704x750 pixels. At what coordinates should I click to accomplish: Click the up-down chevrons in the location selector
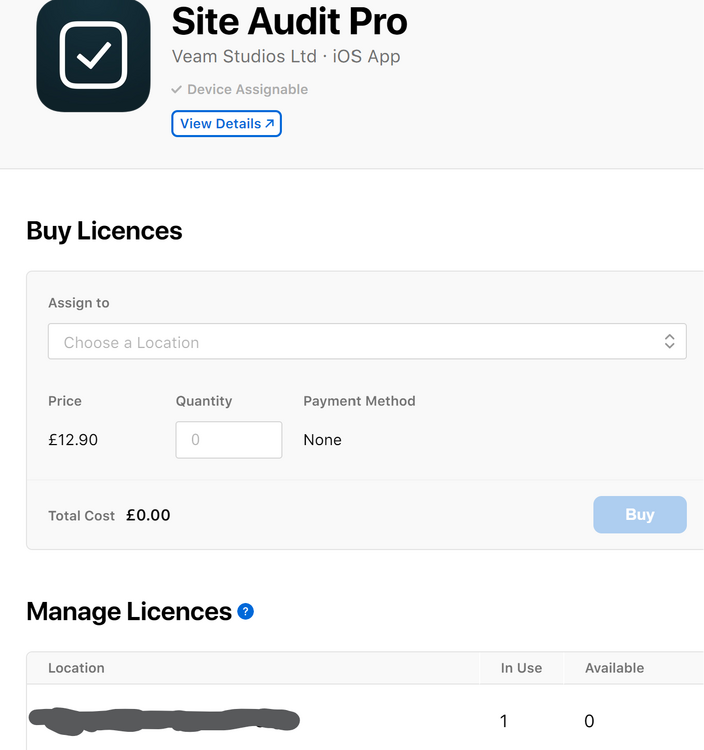coord(670,341)
